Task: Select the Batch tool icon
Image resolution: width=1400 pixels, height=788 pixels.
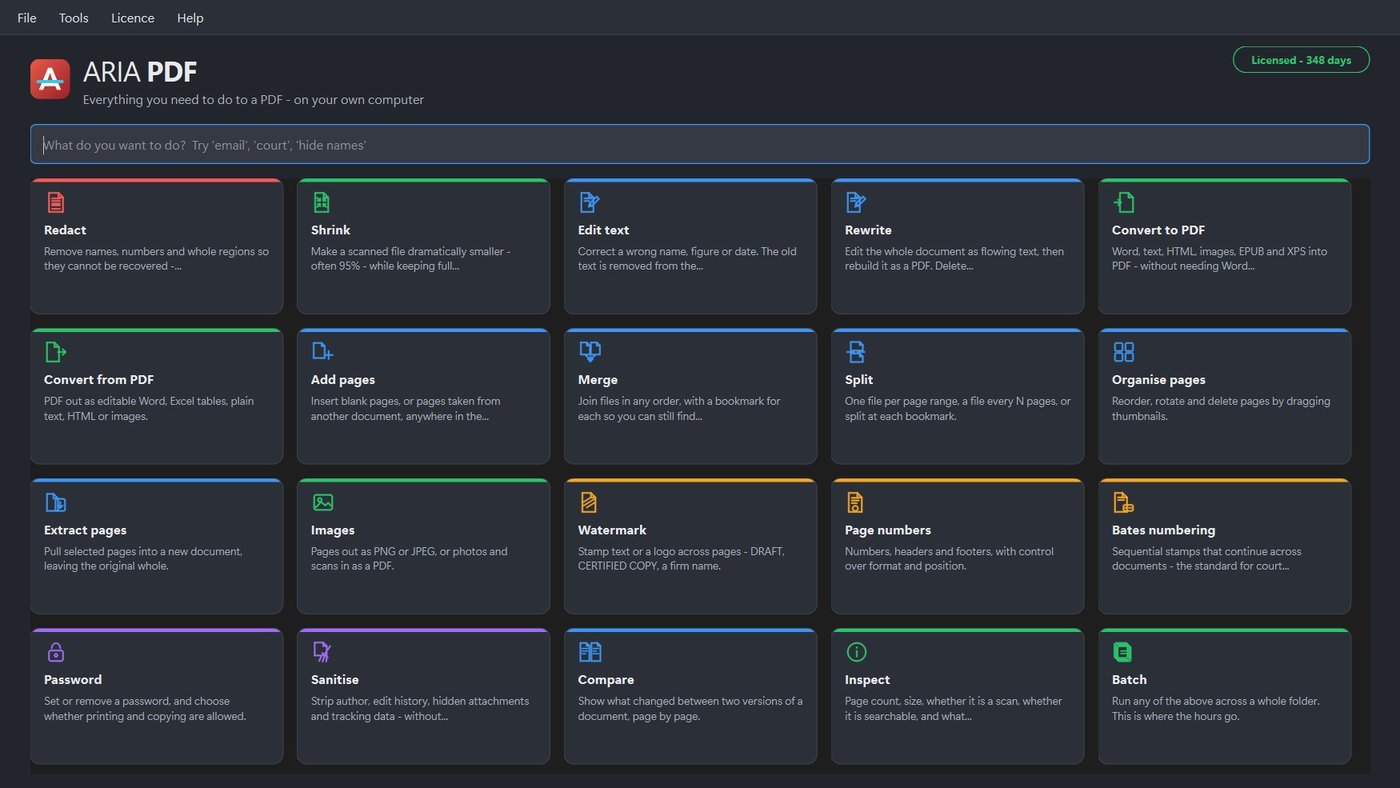Action: (1123, 652)
